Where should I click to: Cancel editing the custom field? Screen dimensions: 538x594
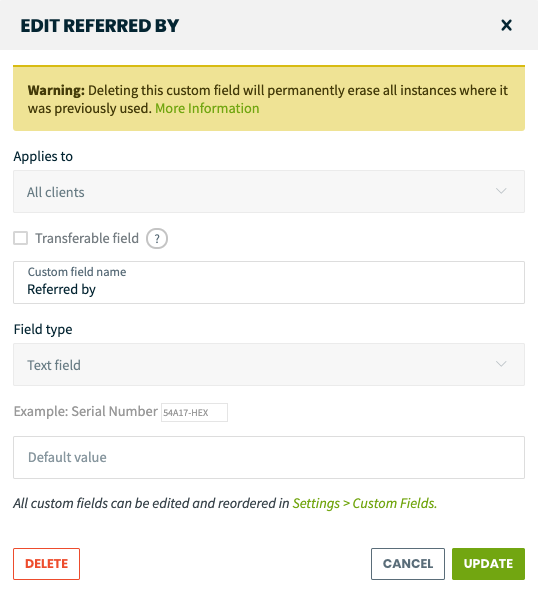[x=408, y=564]
